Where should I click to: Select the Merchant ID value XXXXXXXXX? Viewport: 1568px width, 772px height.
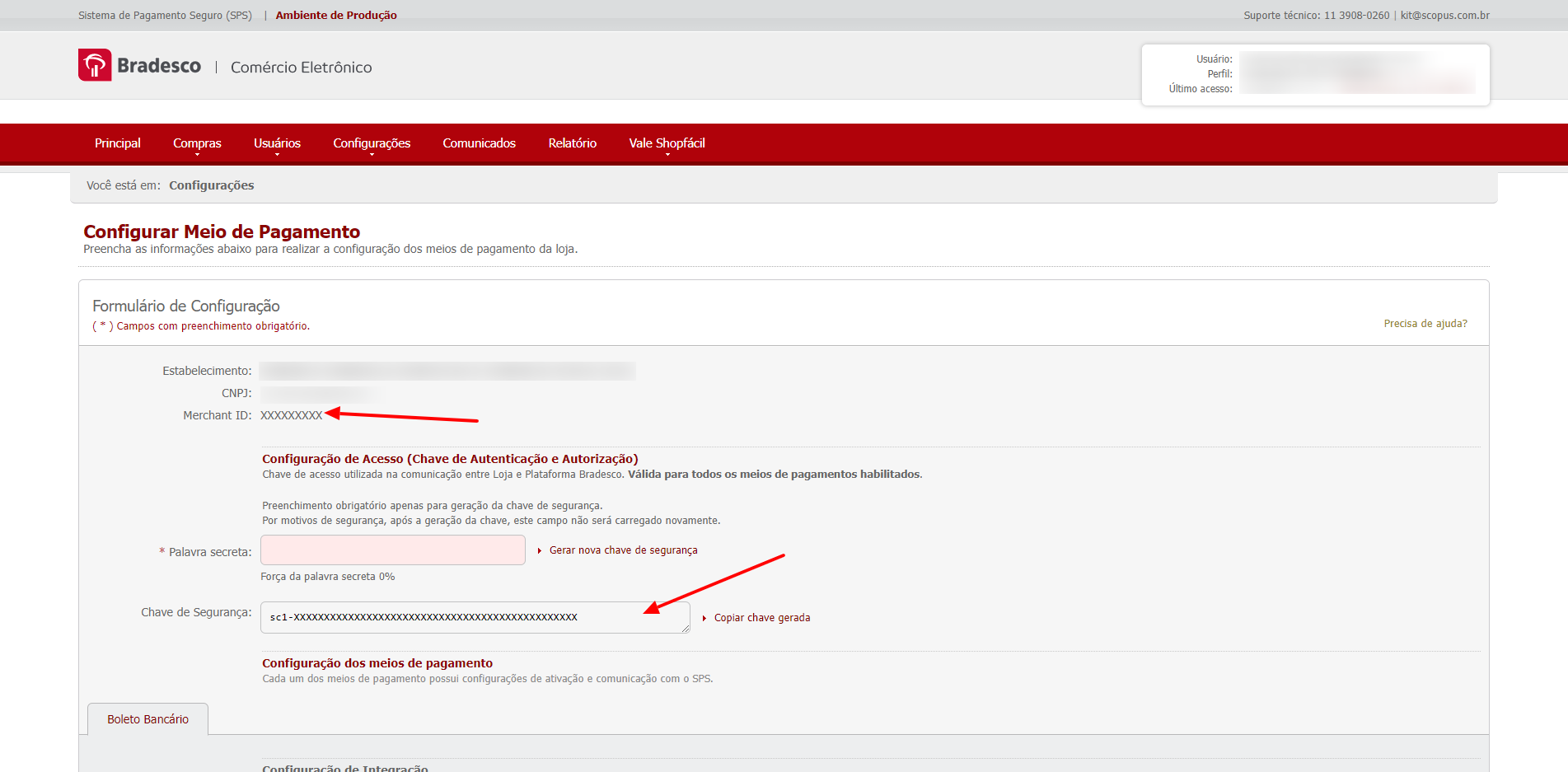[292, 416]
